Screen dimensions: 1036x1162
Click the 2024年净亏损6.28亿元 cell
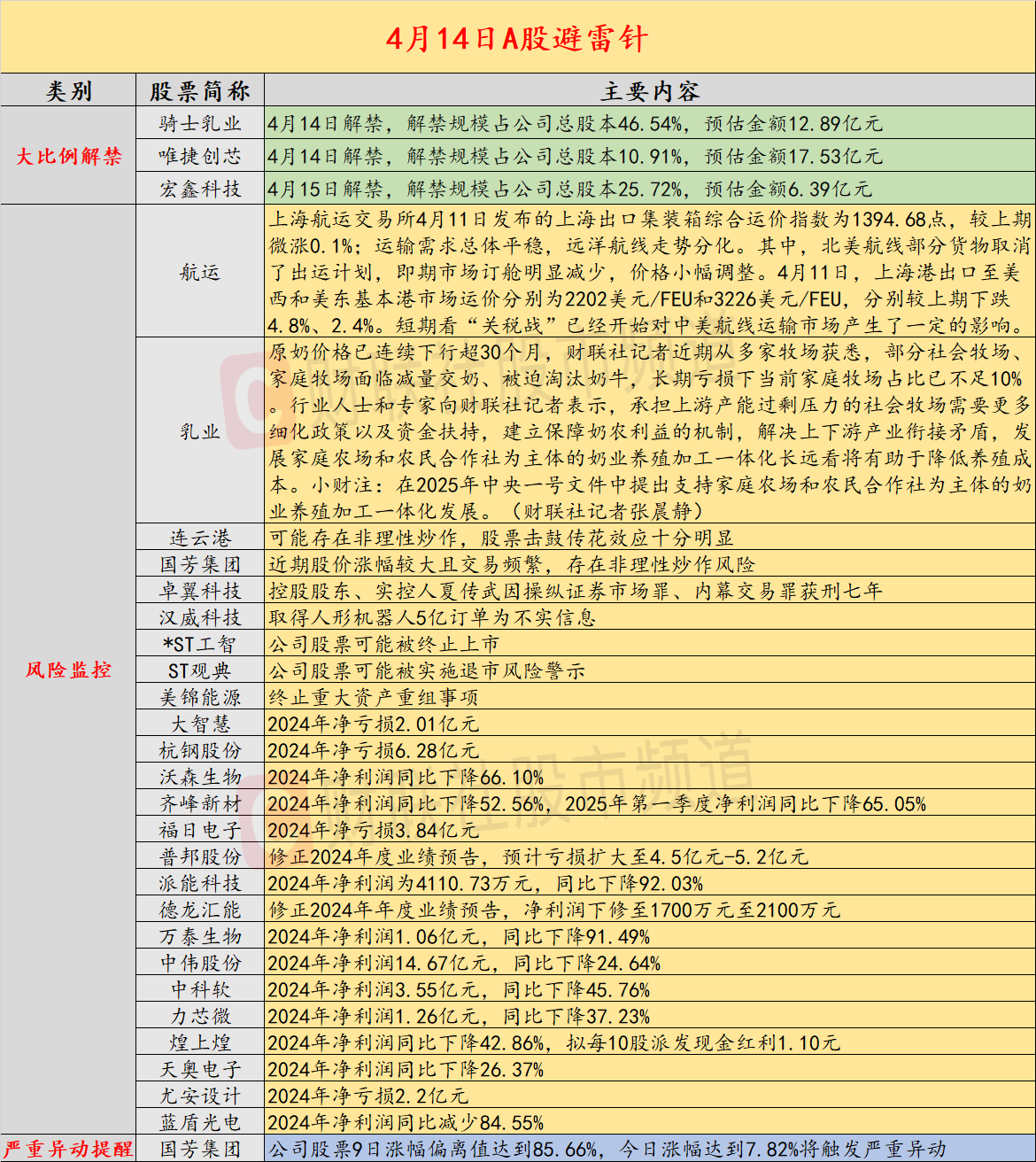[x=650, y=750]
